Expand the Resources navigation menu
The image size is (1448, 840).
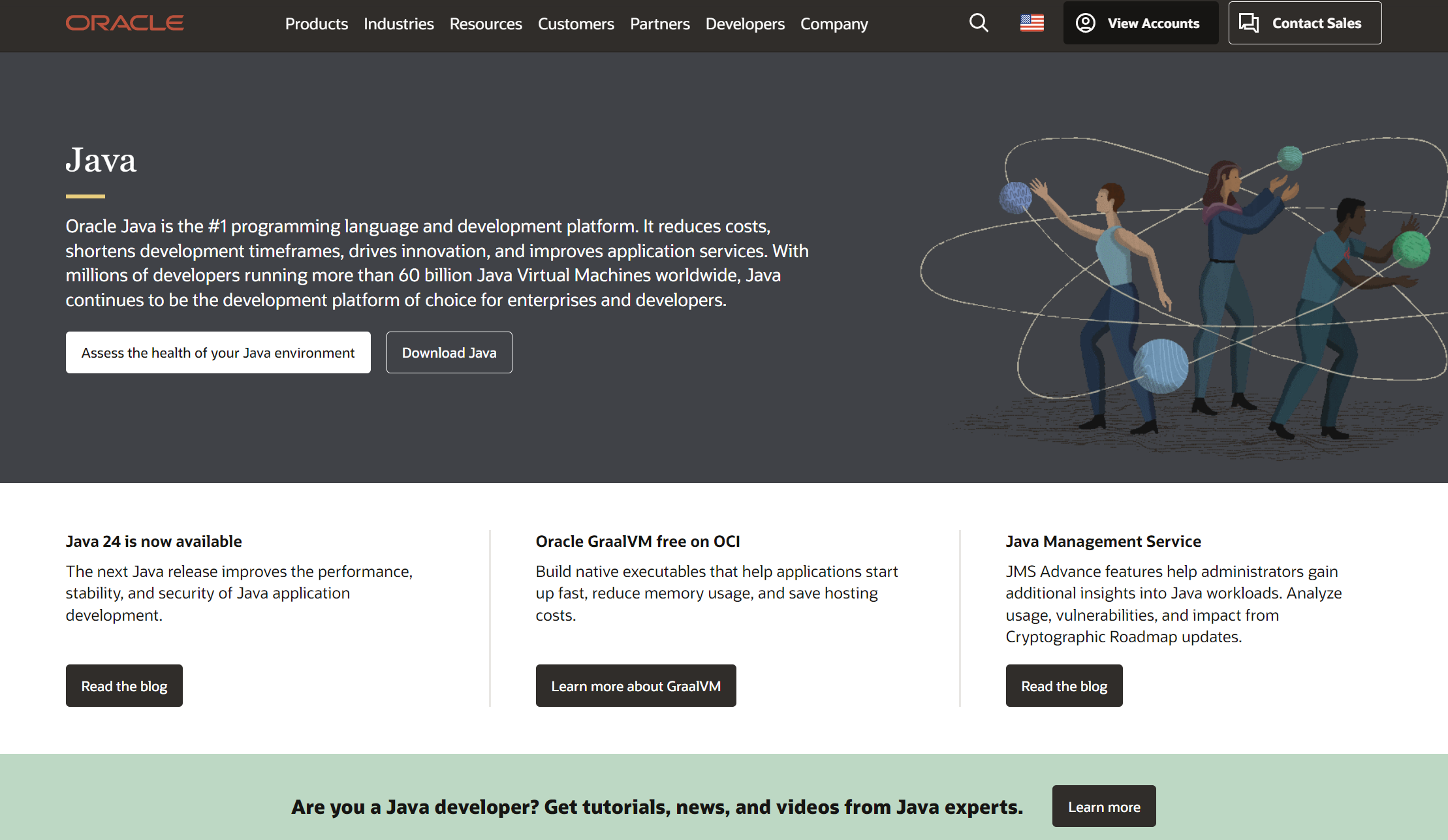485,24
